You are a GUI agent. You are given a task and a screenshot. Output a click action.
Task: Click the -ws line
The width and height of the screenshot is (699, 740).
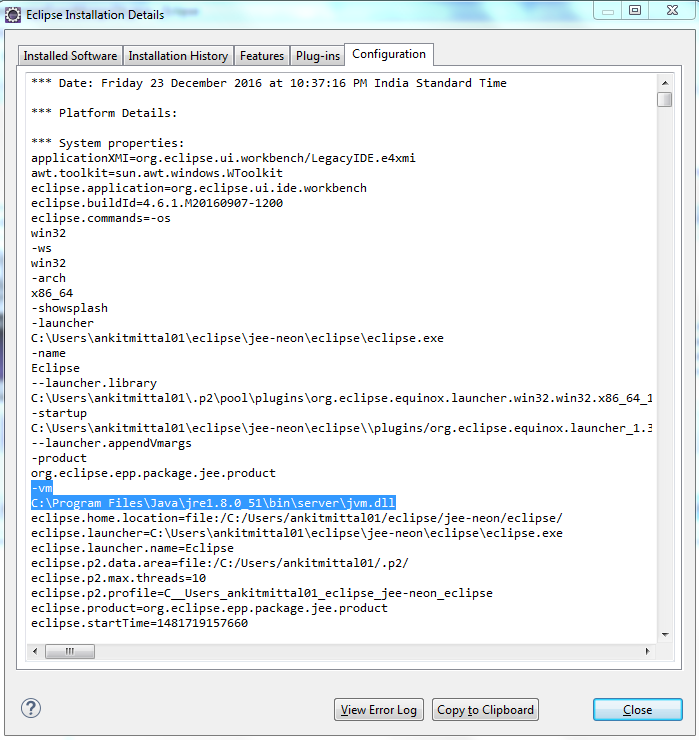(42, 248)
